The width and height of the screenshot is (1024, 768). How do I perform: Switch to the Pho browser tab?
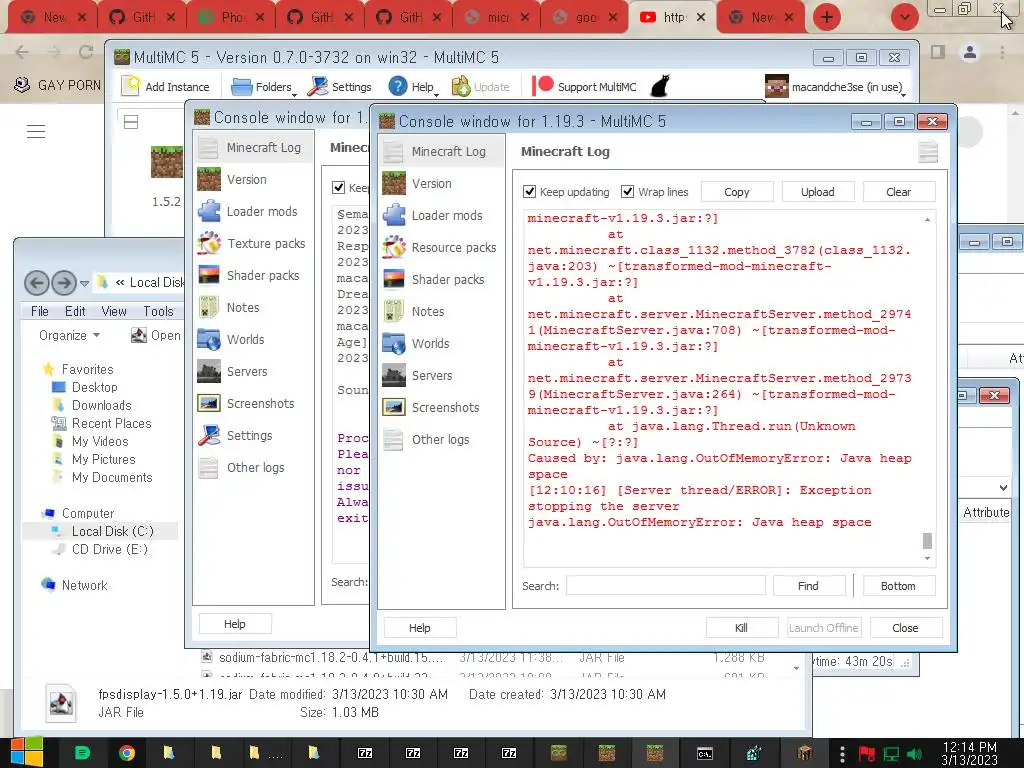[231, 18]
